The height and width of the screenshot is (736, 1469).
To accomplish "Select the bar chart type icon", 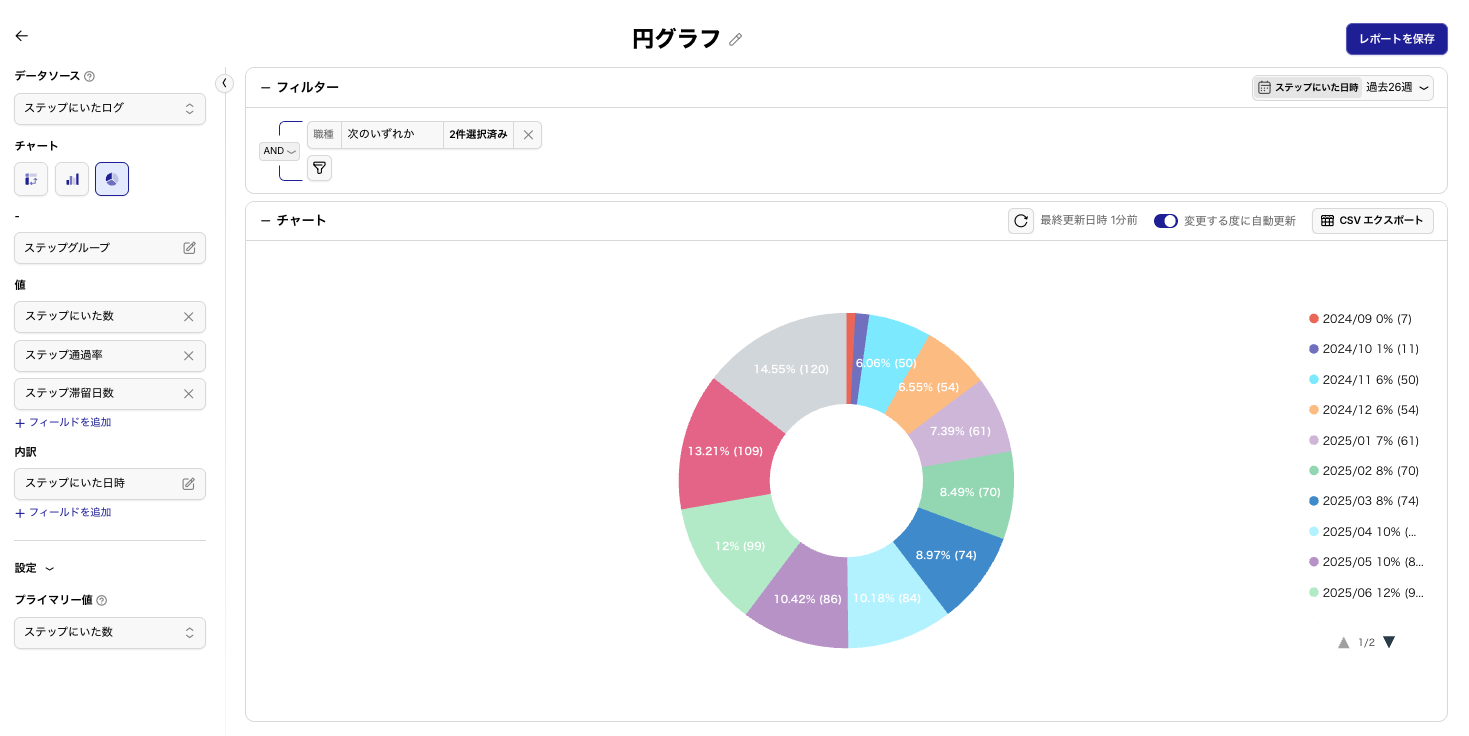I will 72,179.
